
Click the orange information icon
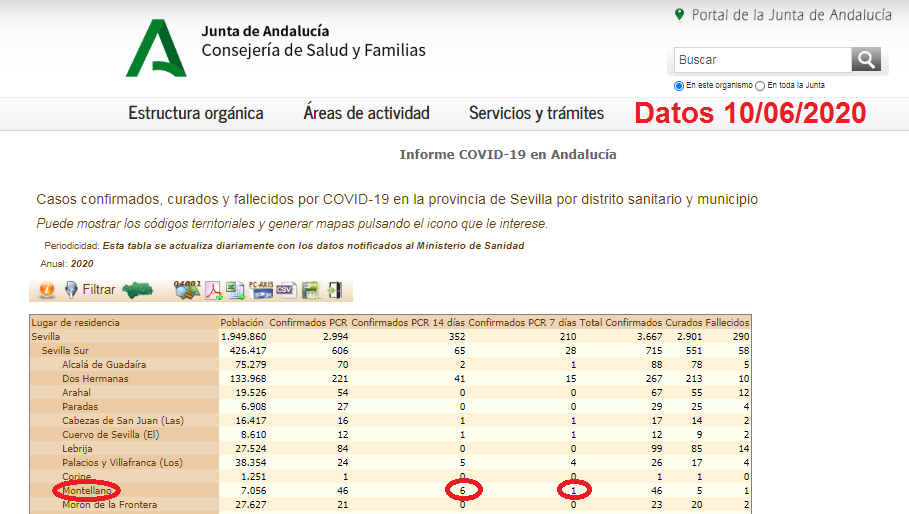(46, 290)
